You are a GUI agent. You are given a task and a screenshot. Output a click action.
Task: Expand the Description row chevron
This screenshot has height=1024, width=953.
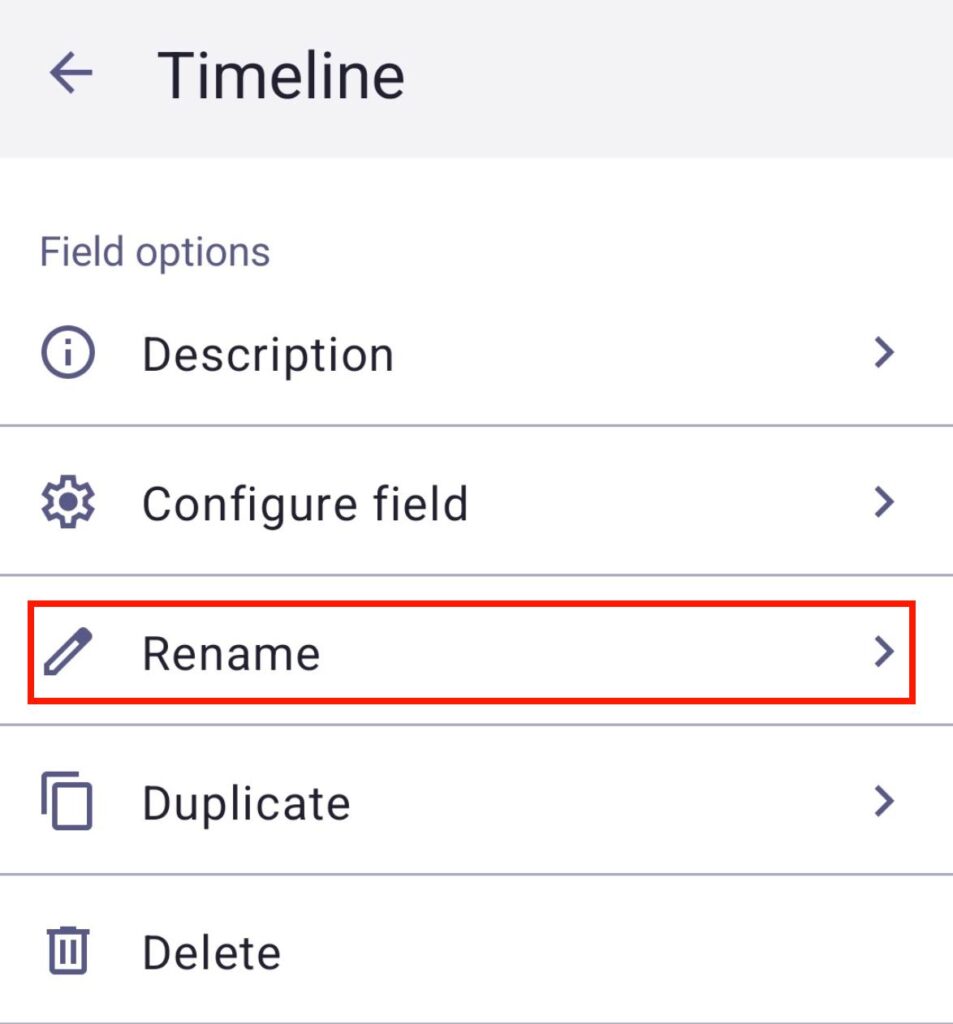pos(883,353)
